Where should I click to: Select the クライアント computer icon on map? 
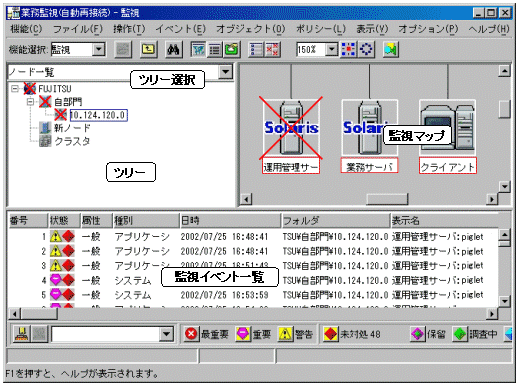click(x=448, y=127)
